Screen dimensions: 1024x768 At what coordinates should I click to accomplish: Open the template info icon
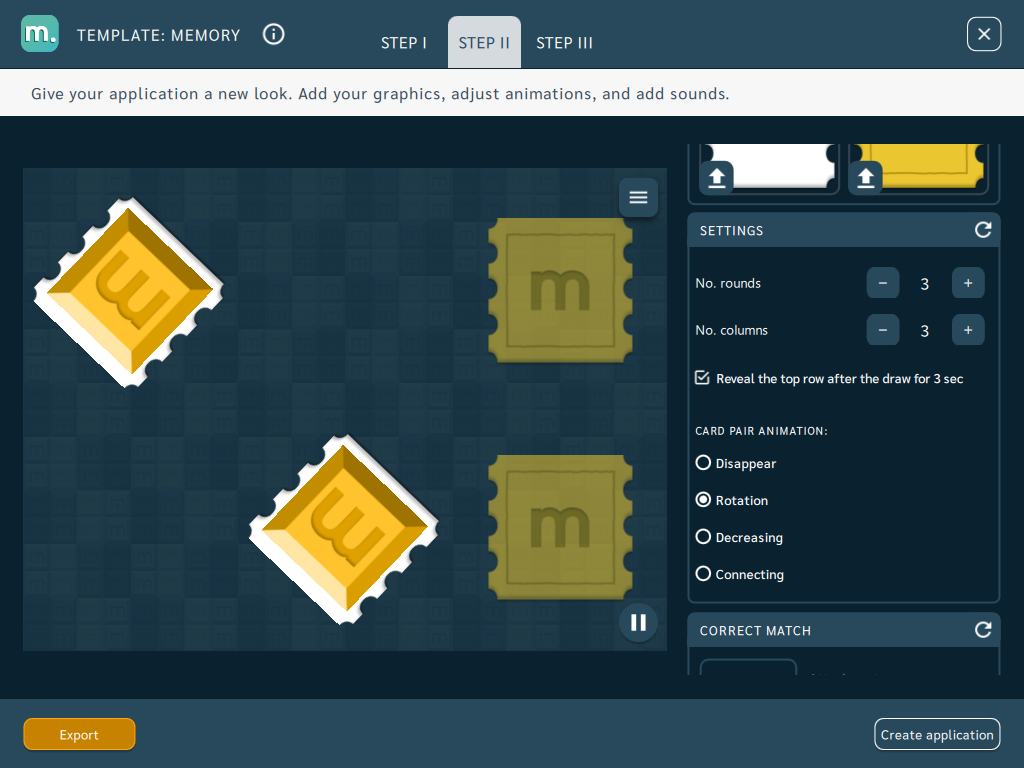pyautogui.click(x=274, y=34)
